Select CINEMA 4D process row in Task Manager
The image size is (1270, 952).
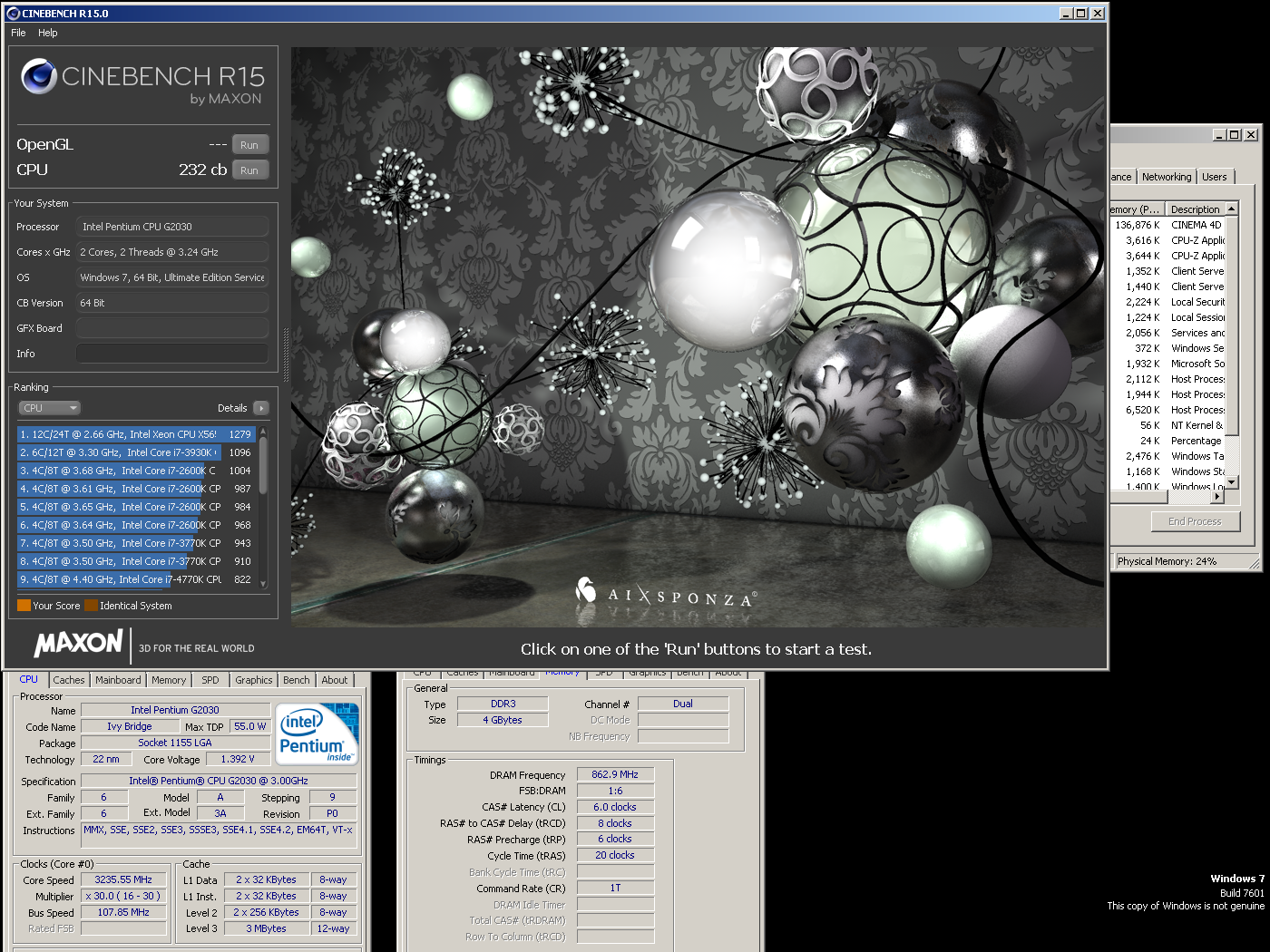coord(1168,225)
